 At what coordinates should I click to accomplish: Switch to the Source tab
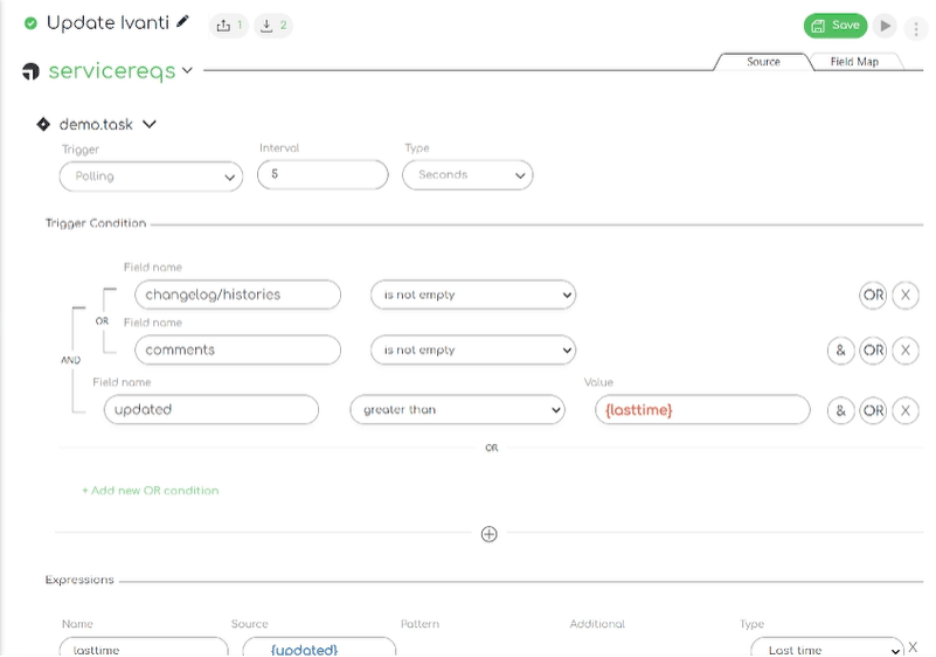[763, 61]
